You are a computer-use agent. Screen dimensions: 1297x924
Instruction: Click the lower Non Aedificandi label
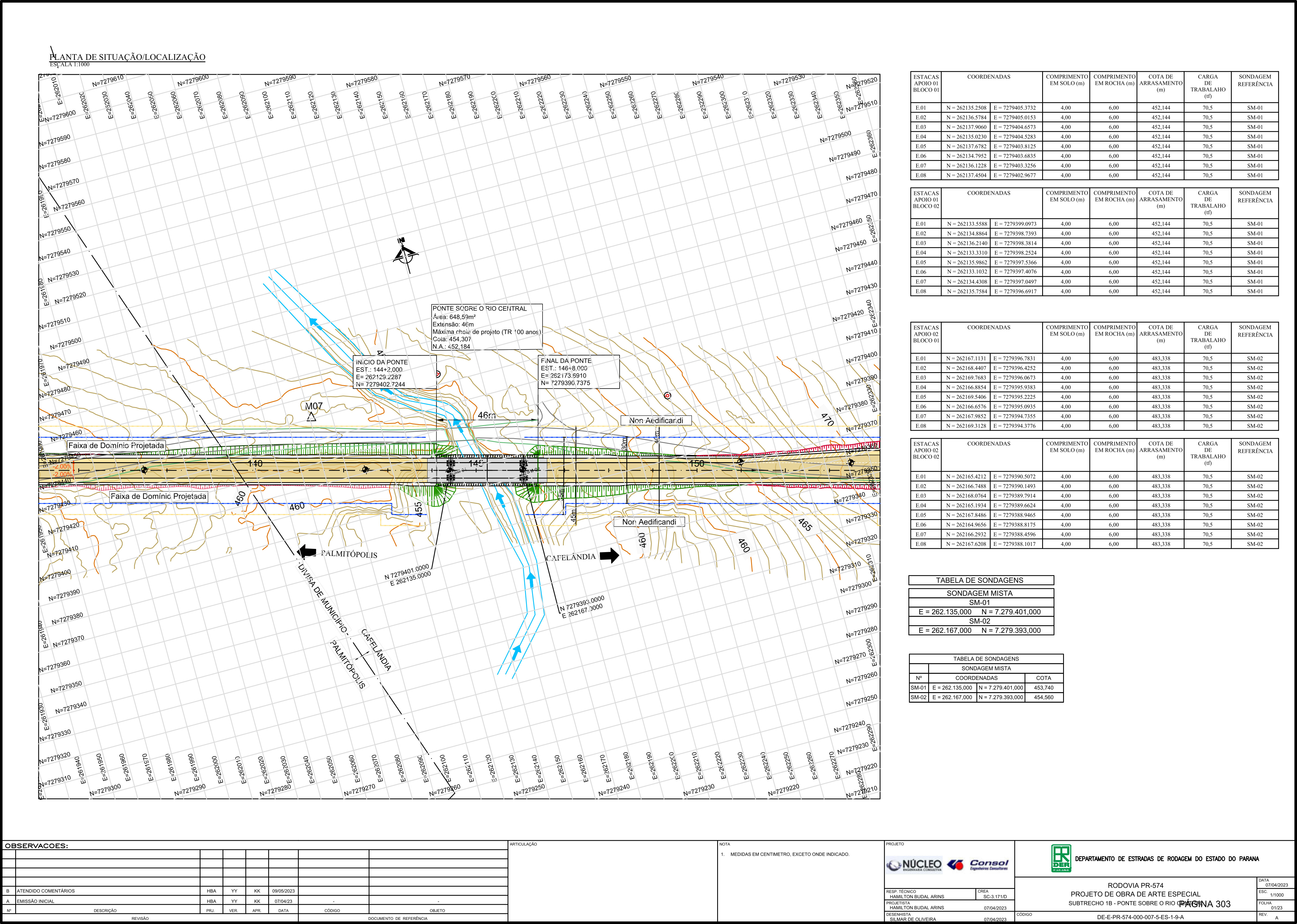click(x=649, y=522)
